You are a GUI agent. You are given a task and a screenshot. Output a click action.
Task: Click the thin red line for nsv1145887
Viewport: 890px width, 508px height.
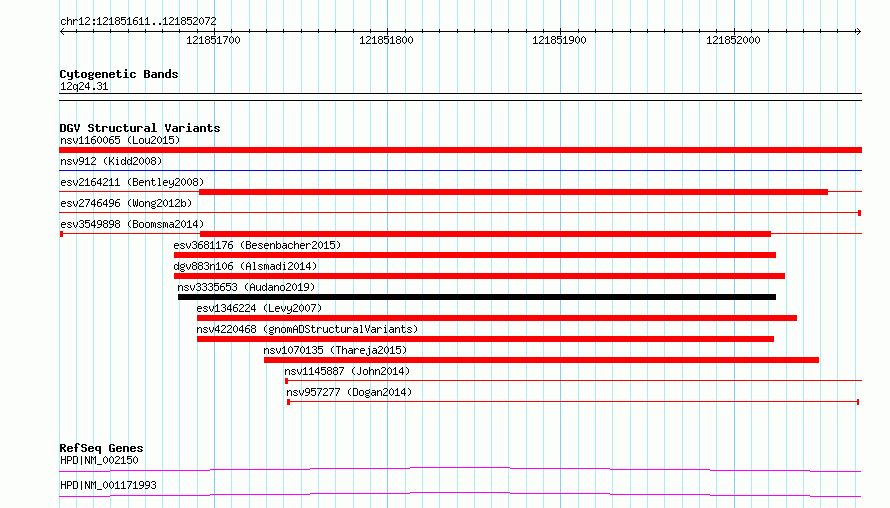[x=573, y=381]
